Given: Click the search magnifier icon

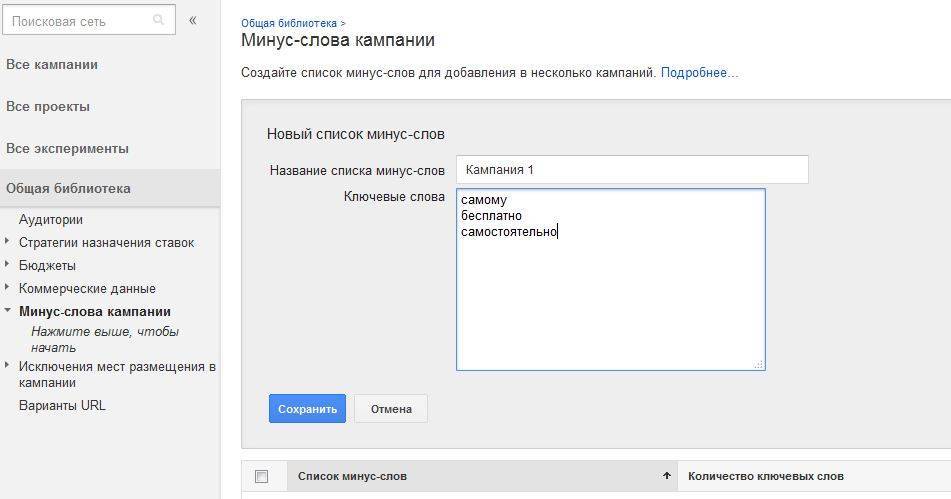Looking at the screenshot, I should [x=159, y=20].
